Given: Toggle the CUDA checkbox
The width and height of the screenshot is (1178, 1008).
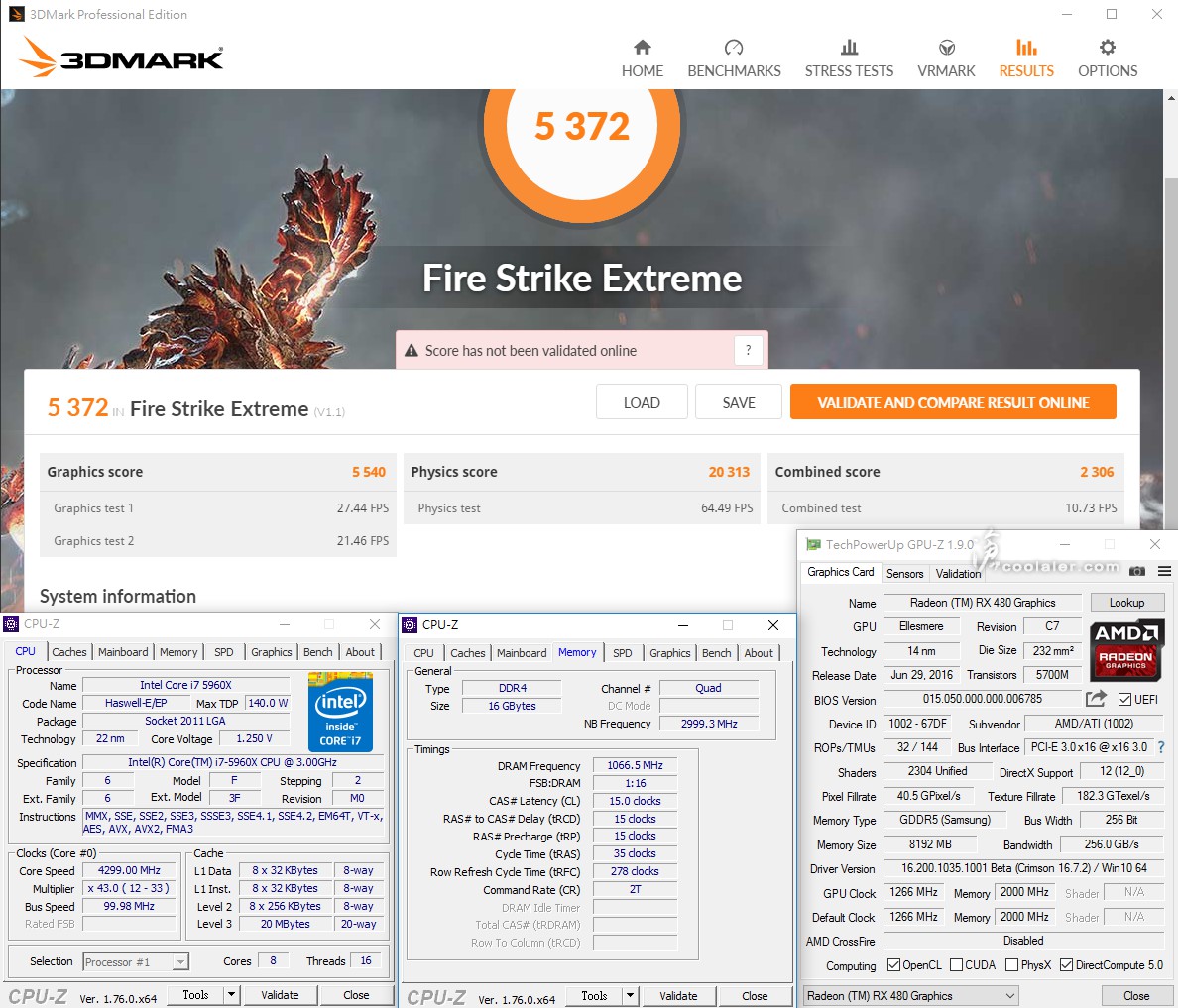Looking at the screenshot, I should [x=956, y=965].
